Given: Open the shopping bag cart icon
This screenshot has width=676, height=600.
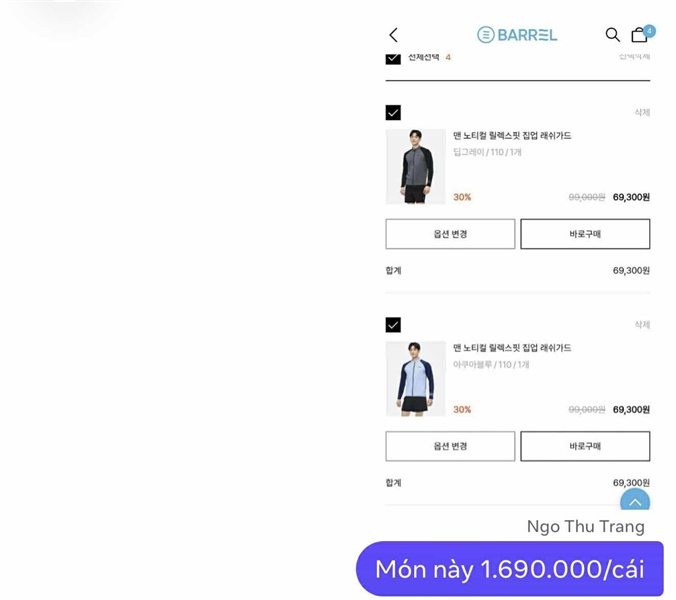Looking at the screenshot, I should point(639,35).
